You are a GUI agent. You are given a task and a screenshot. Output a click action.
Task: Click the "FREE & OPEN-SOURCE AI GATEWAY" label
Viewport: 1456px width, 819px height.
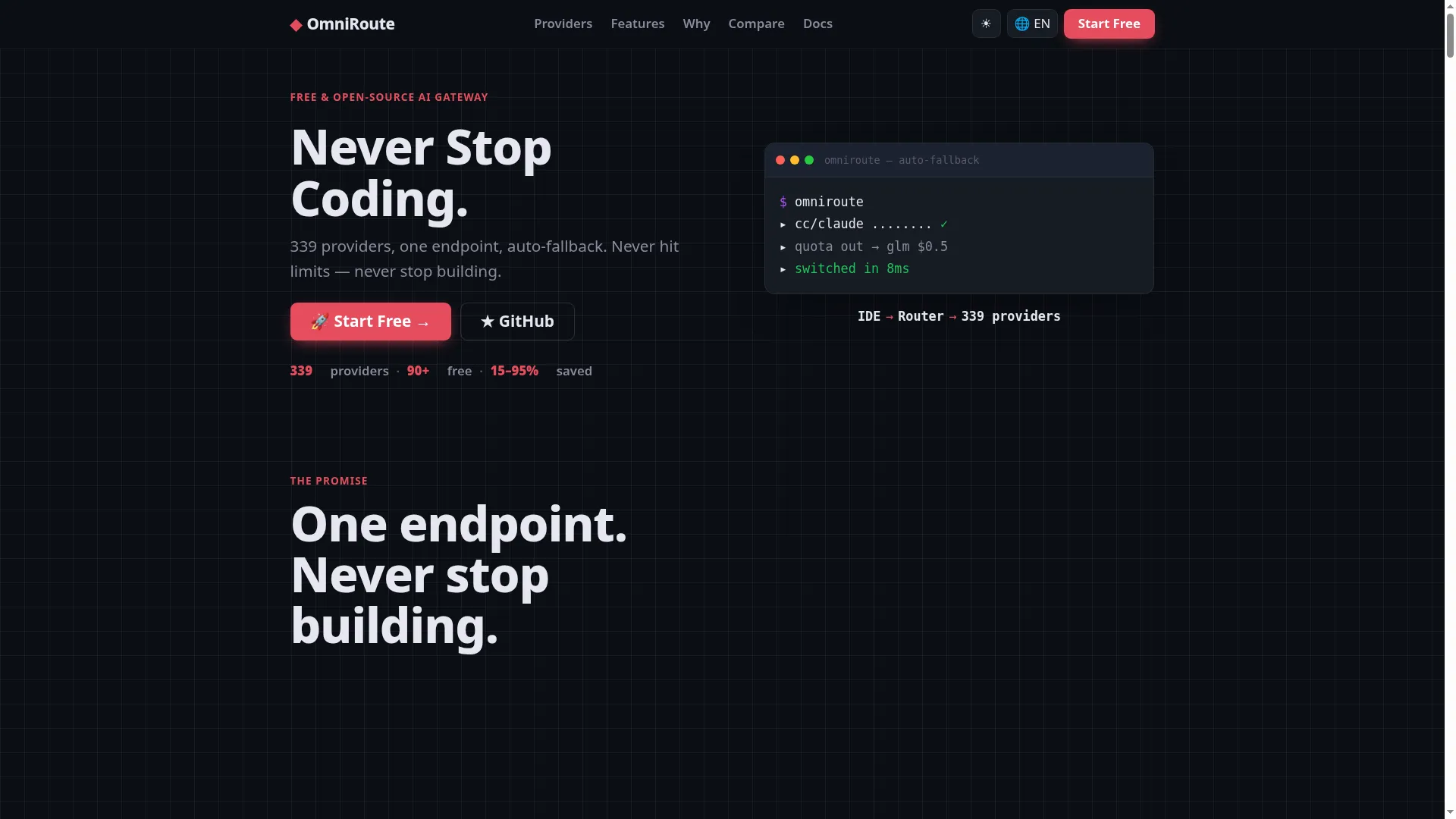tap(389, 97)
